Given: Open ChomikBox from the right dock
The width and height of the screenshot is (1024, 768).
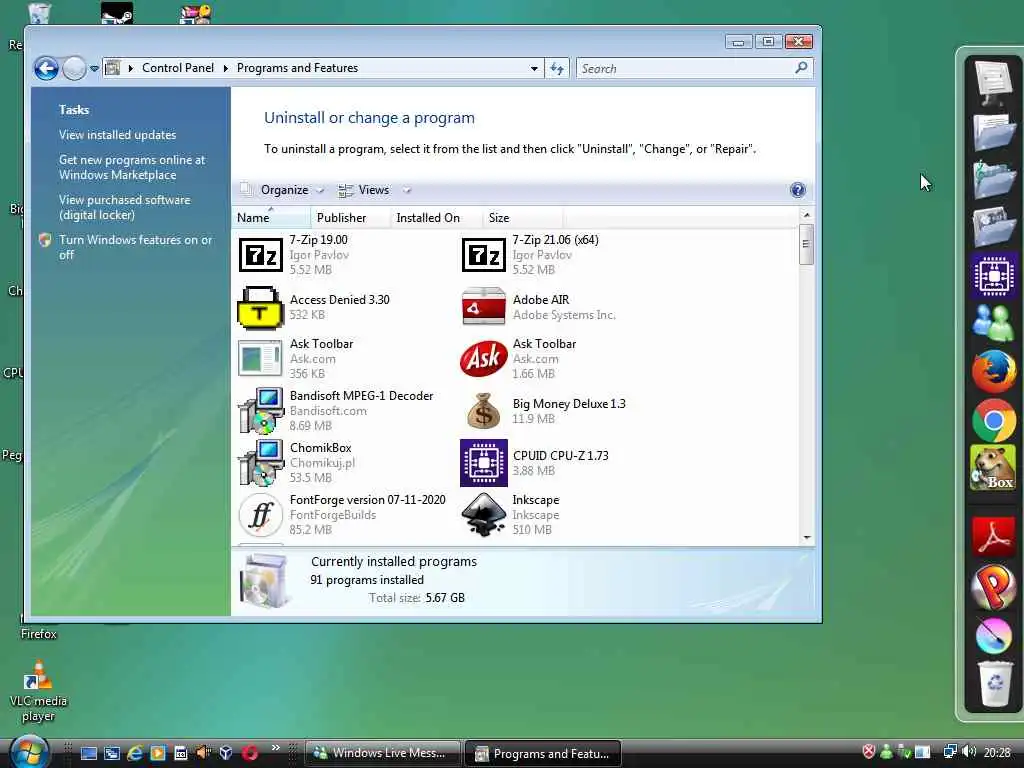Looking at the screenshot, I should point(993,468).
